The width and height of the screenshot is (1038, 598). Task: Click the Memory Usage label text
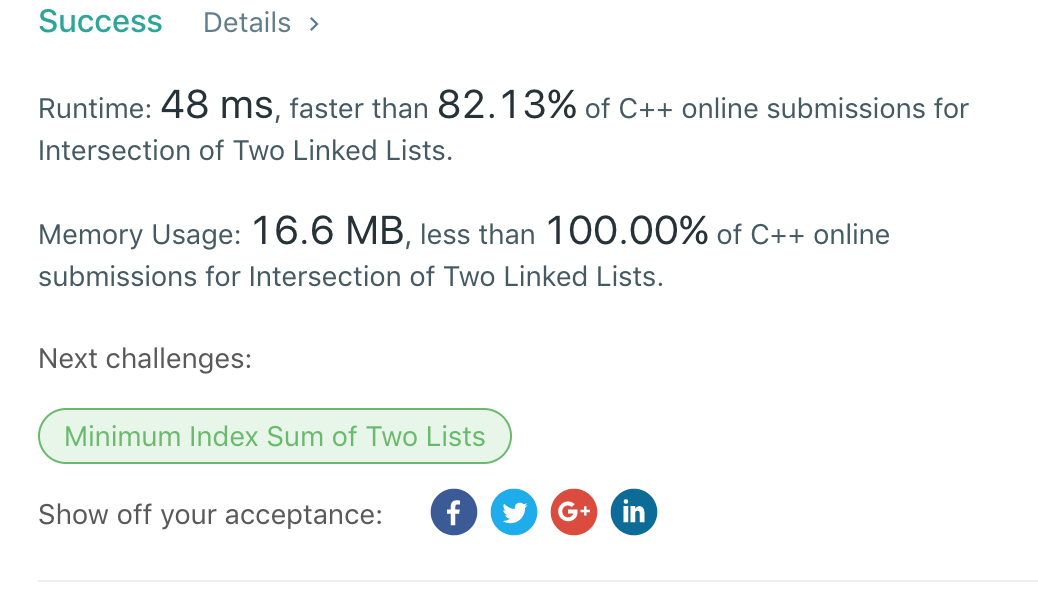click(139, 236)
